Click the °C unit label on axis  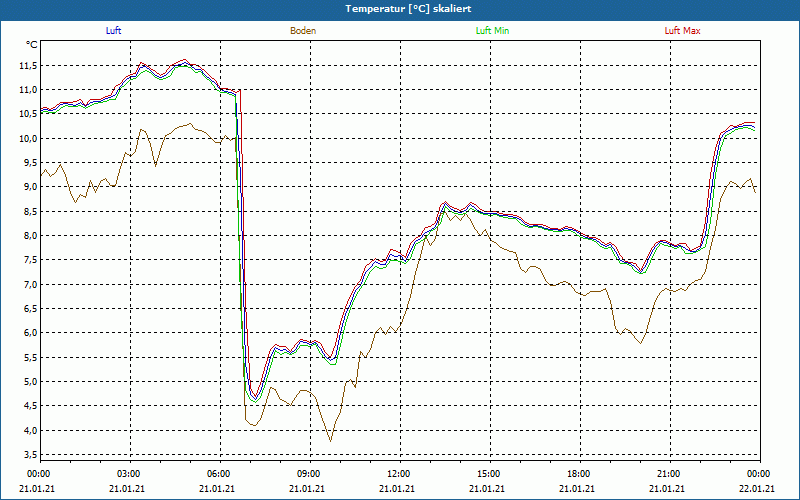click(x=32, y=45)
